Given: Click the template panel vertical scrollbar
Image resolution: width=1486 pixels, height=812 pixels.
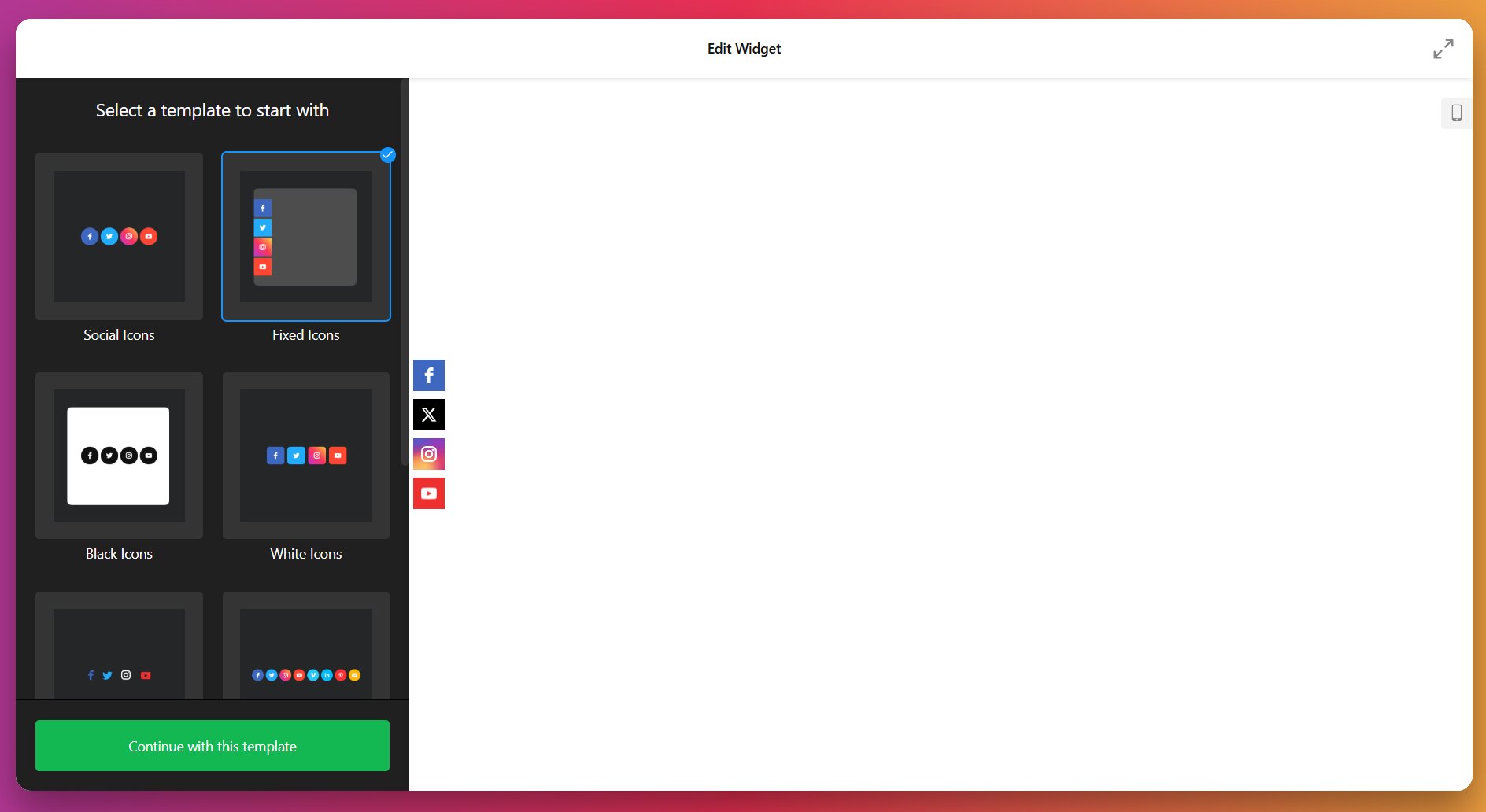Looking at the screenshot, I should pos(405,275).
